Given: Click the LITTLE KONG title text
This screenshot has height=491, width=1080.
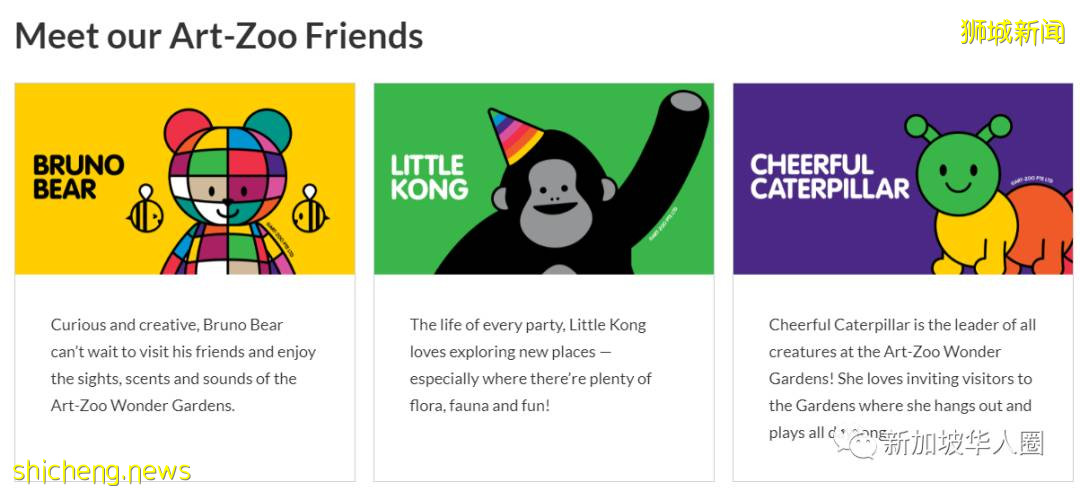Looking at the screenshot, I should (x=428, y=177).
